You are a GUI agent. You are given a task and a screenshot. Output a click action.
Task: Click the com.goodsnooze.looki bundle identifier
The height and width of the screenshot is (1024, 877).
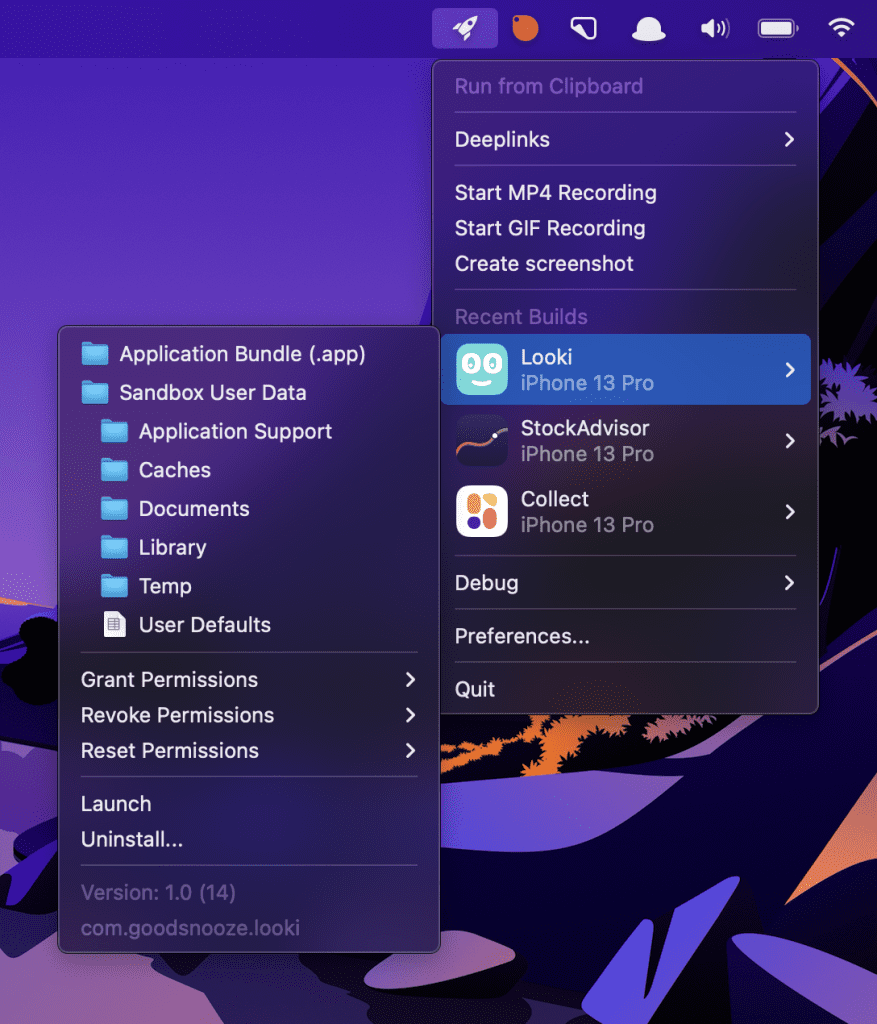click(190, 928)
